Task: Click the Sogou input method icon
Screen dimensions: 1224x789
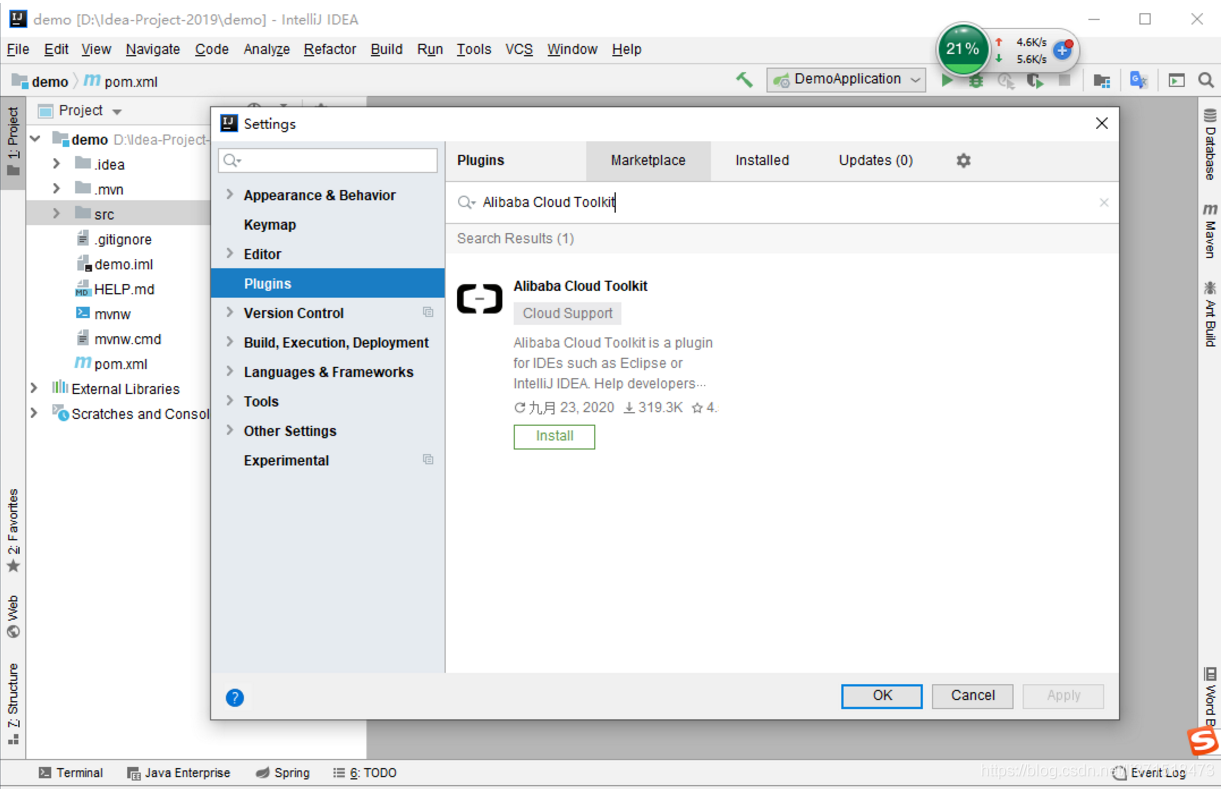Action: pyautogui.click(x=1203, y=741)
